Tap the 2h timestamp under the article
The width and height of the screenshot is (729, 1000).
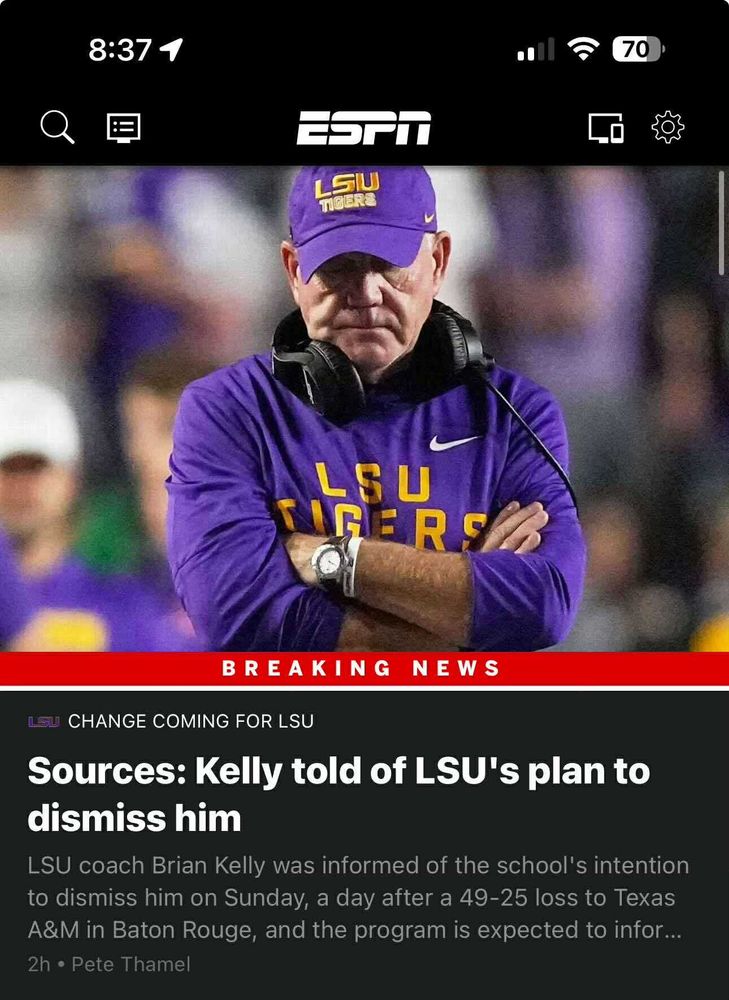point(39,964)
